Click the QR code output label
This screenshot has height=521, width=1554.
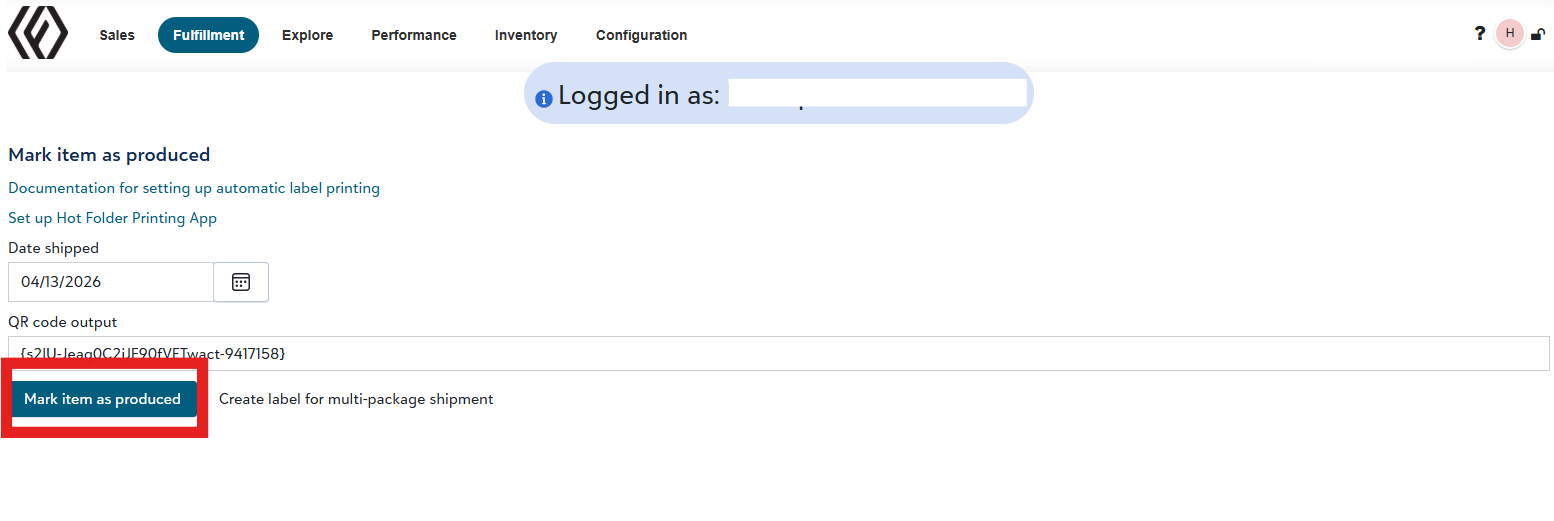[63, 322]
